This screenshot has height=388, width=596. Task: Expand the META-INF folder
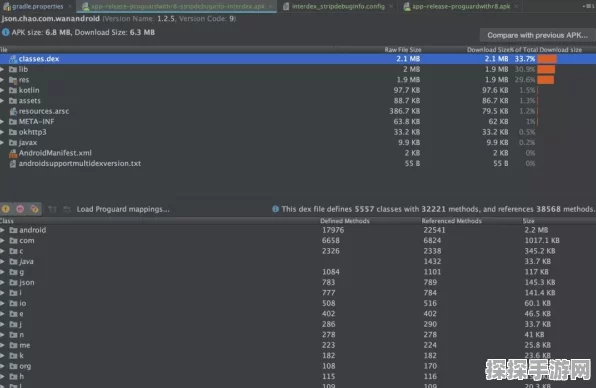[2, 122]
